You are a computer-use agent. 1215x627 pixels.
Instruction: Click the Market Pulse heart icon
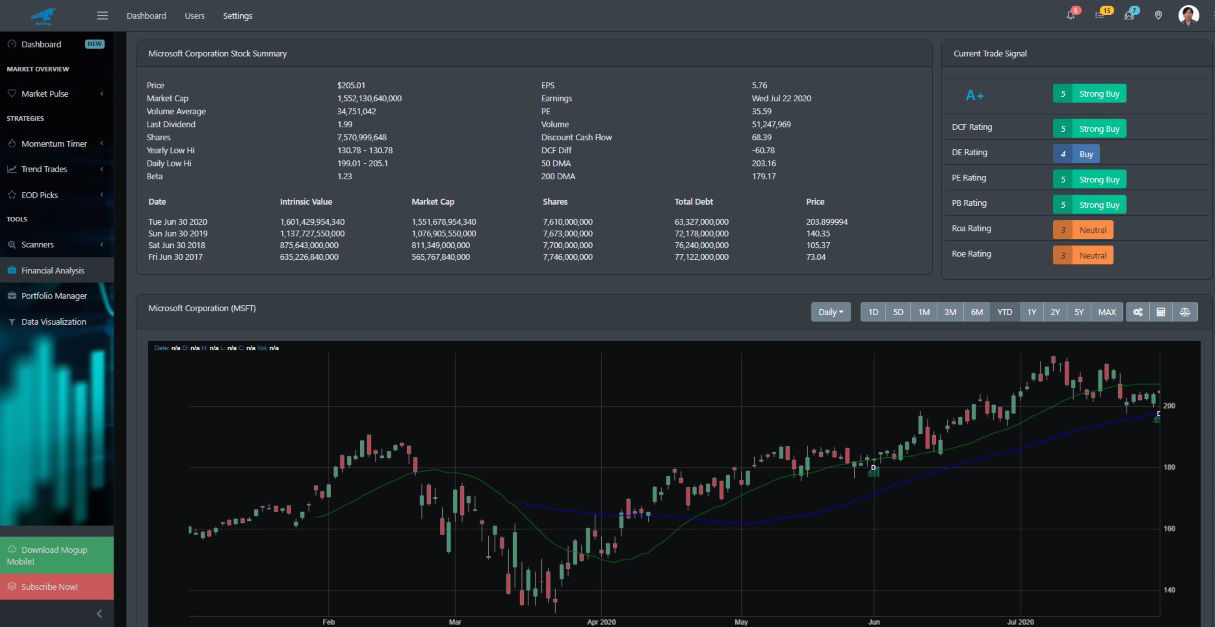[x=12, y=94]
